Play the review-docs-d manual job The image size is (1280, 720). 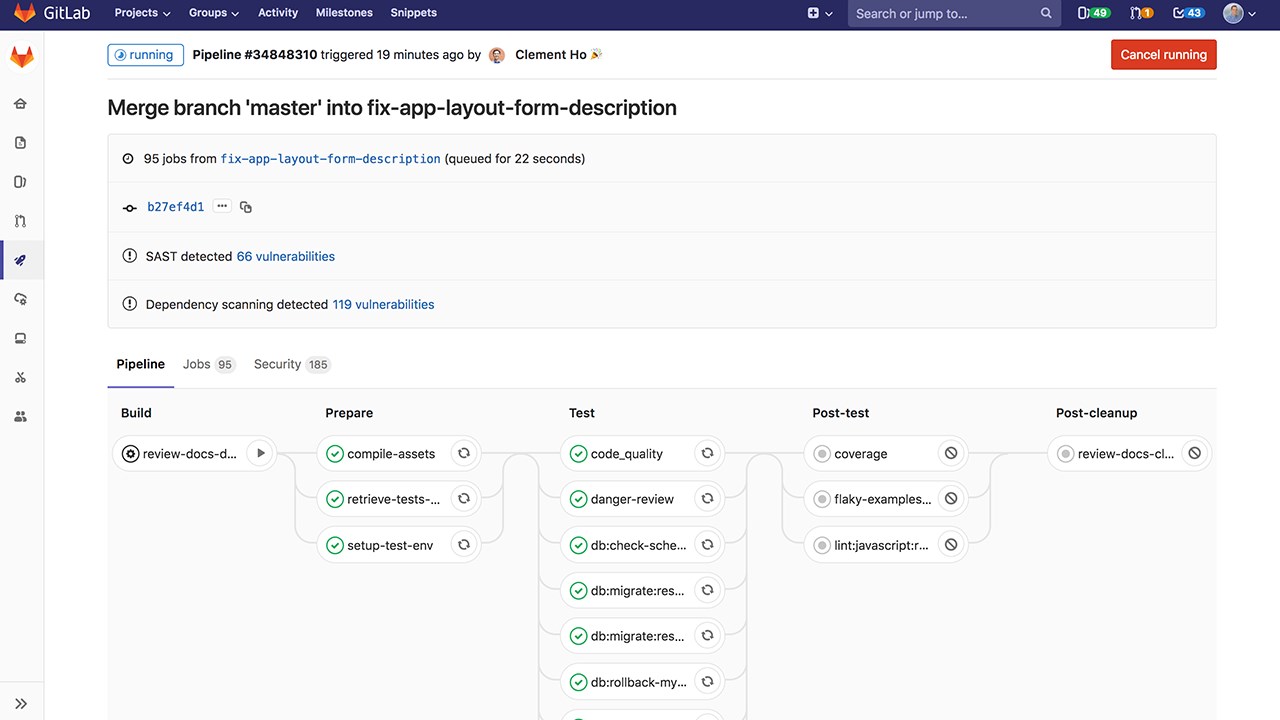point(260,453)
